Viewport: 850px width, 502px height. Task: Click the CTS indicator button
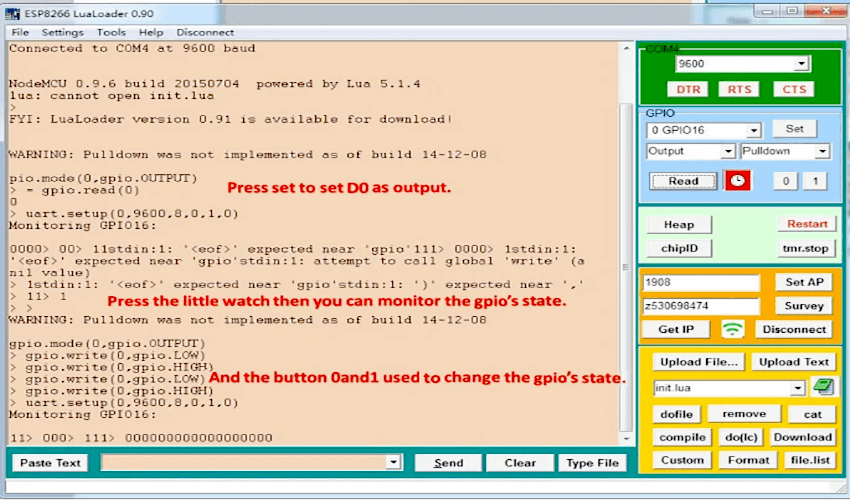pyautogui.click(x=794, y=89)
